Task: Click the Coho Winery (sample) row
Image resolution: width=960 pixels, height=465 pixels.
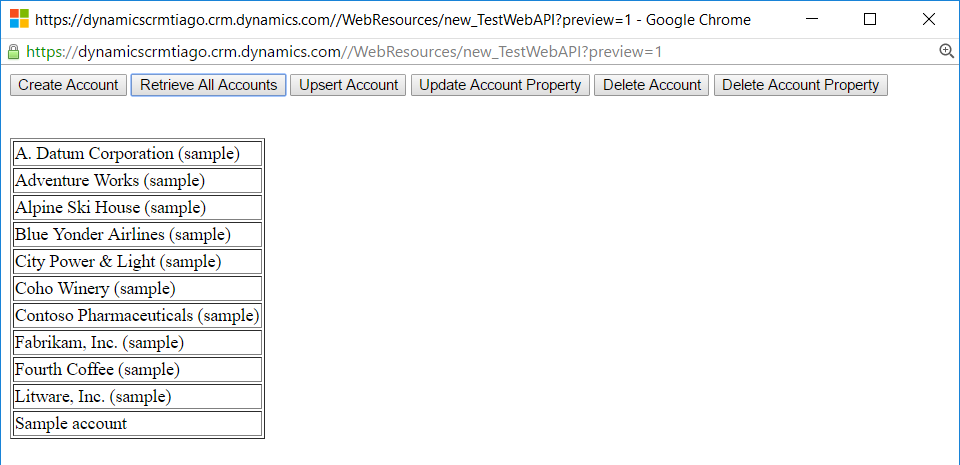Action: click(95, 289)
